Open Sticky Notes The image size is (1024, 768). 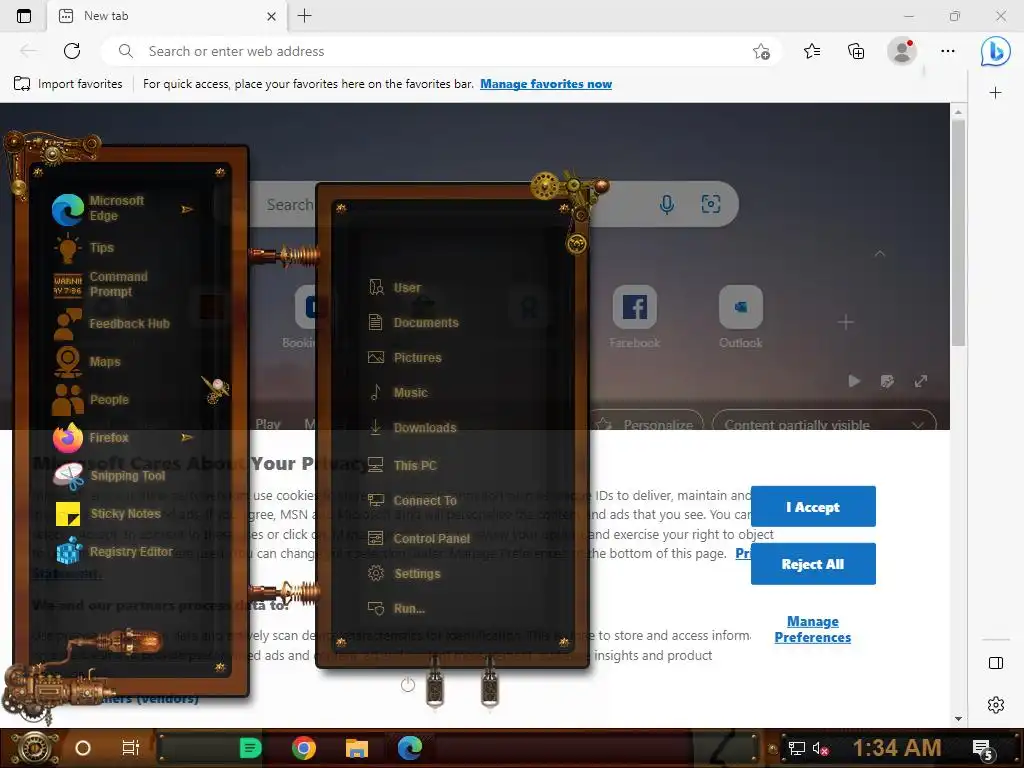coord(108,513)
